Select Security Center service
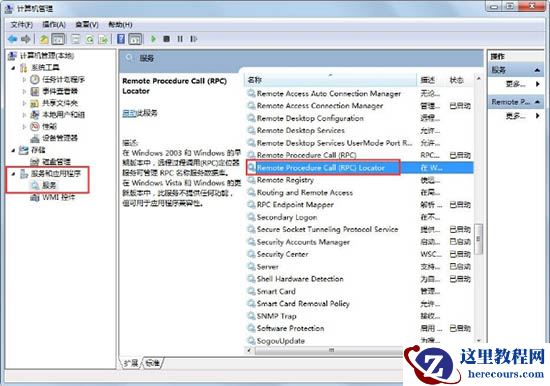Screen dimensions: 550x386 (282, 254)
